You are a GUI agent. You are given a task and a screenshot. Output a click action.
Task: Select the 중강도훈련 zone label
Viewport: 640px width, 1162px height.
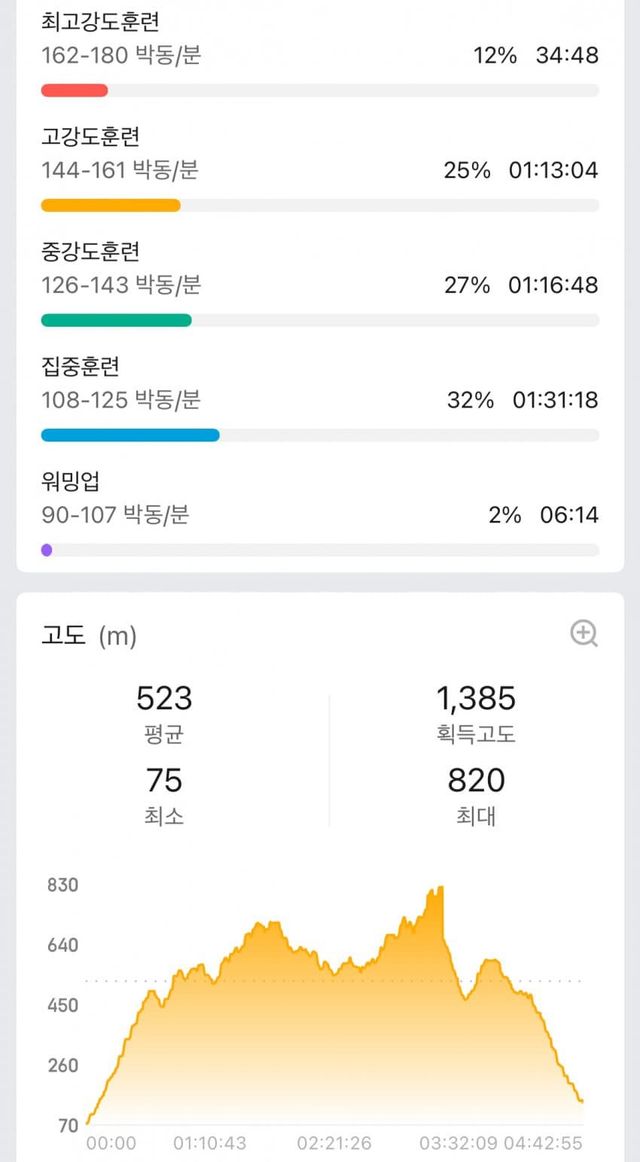click(x=90, y=251)
